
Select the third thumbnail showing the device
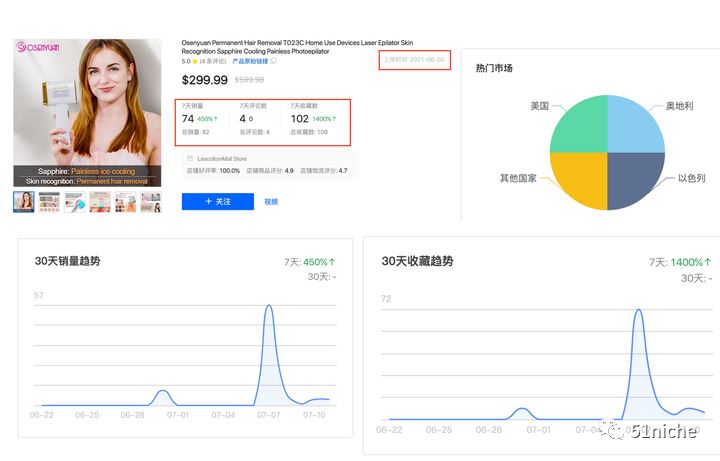(75, 202)
